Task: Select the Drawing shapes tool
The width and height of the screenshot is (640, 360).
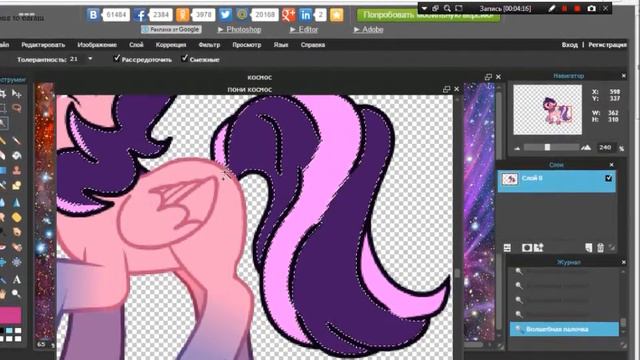Action: click(16, 186)
